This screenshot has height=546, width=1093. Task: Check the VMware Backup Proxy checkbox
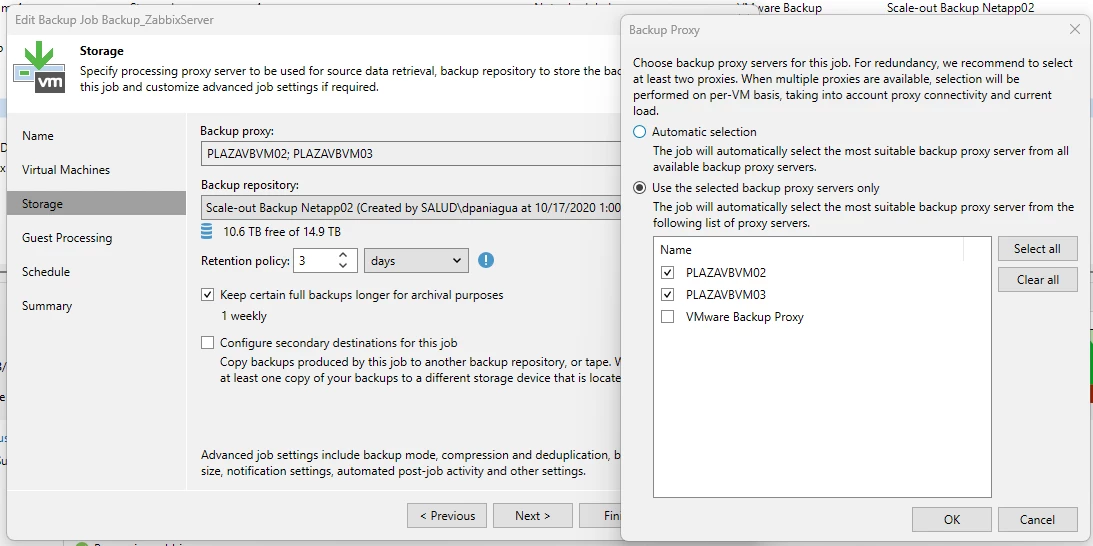(x=668, y=317)
